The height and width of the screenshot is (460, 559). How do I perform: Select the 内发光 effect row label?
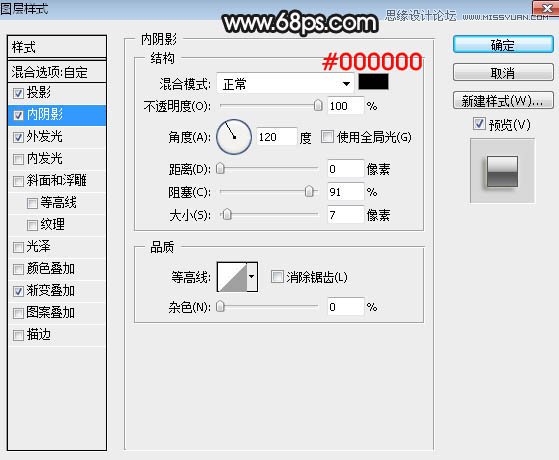tap(45, 158)
